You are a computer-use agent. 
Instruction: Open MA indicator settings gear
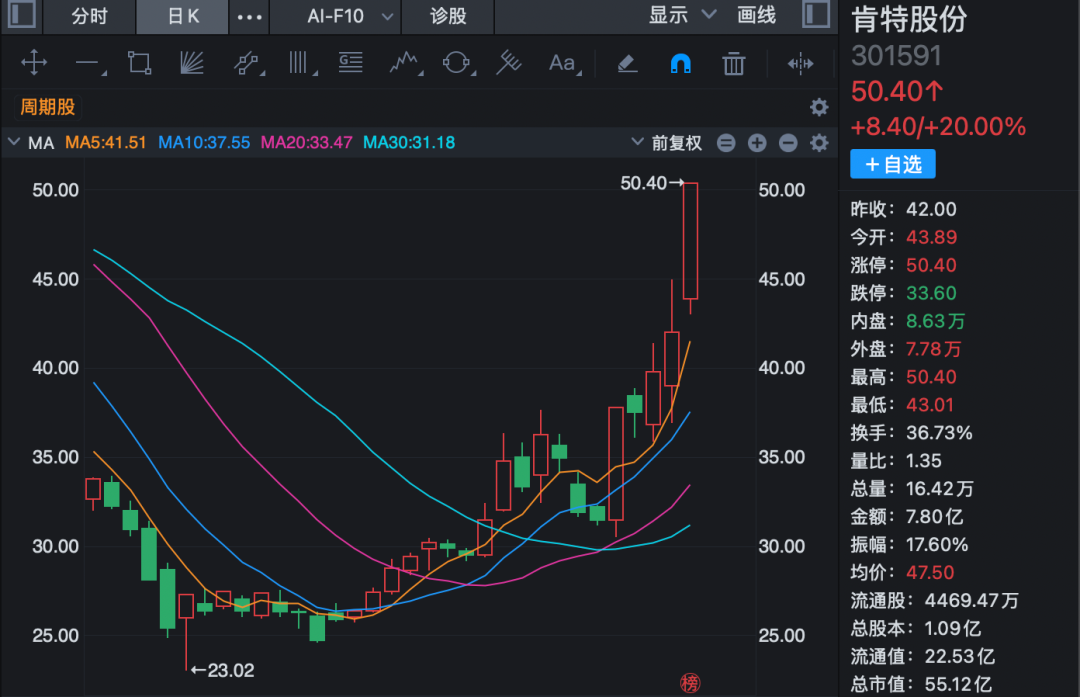point(819,143)
